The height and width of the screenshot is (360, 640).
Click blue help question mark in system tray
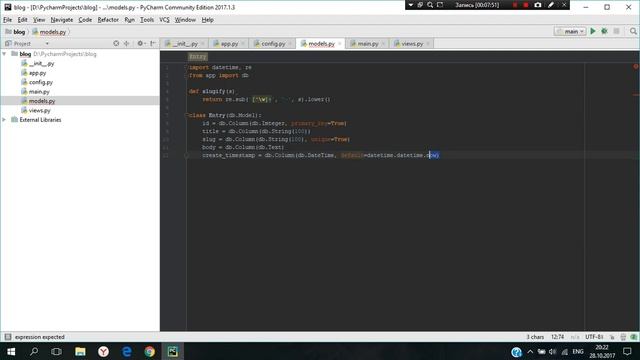pos(516,352)
